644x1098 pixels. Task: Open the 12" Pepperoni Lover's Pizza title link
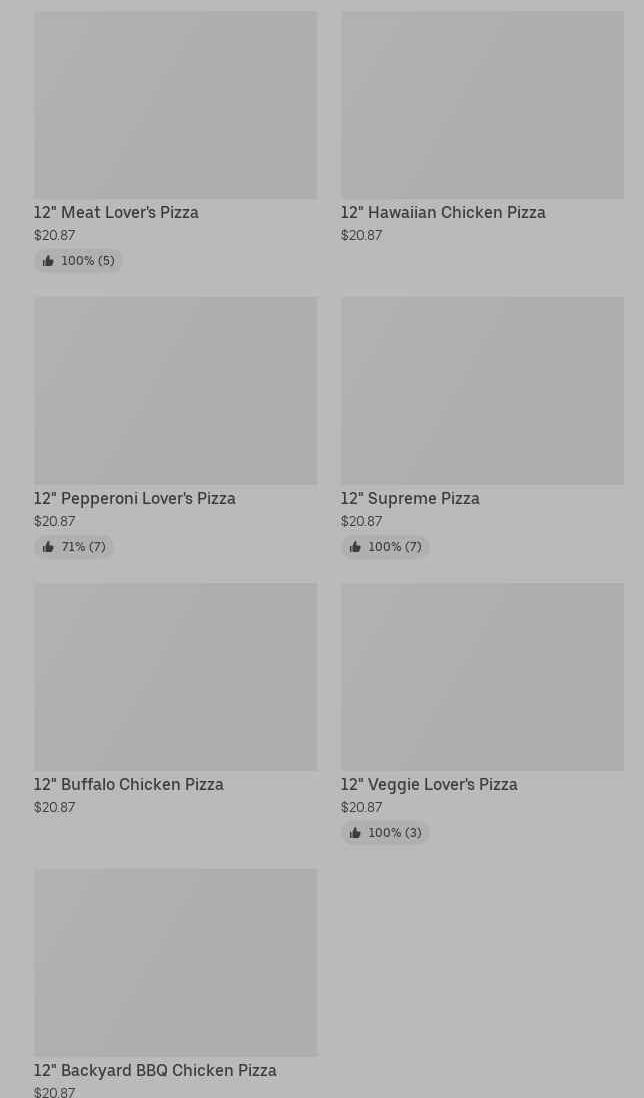(135, 498)
